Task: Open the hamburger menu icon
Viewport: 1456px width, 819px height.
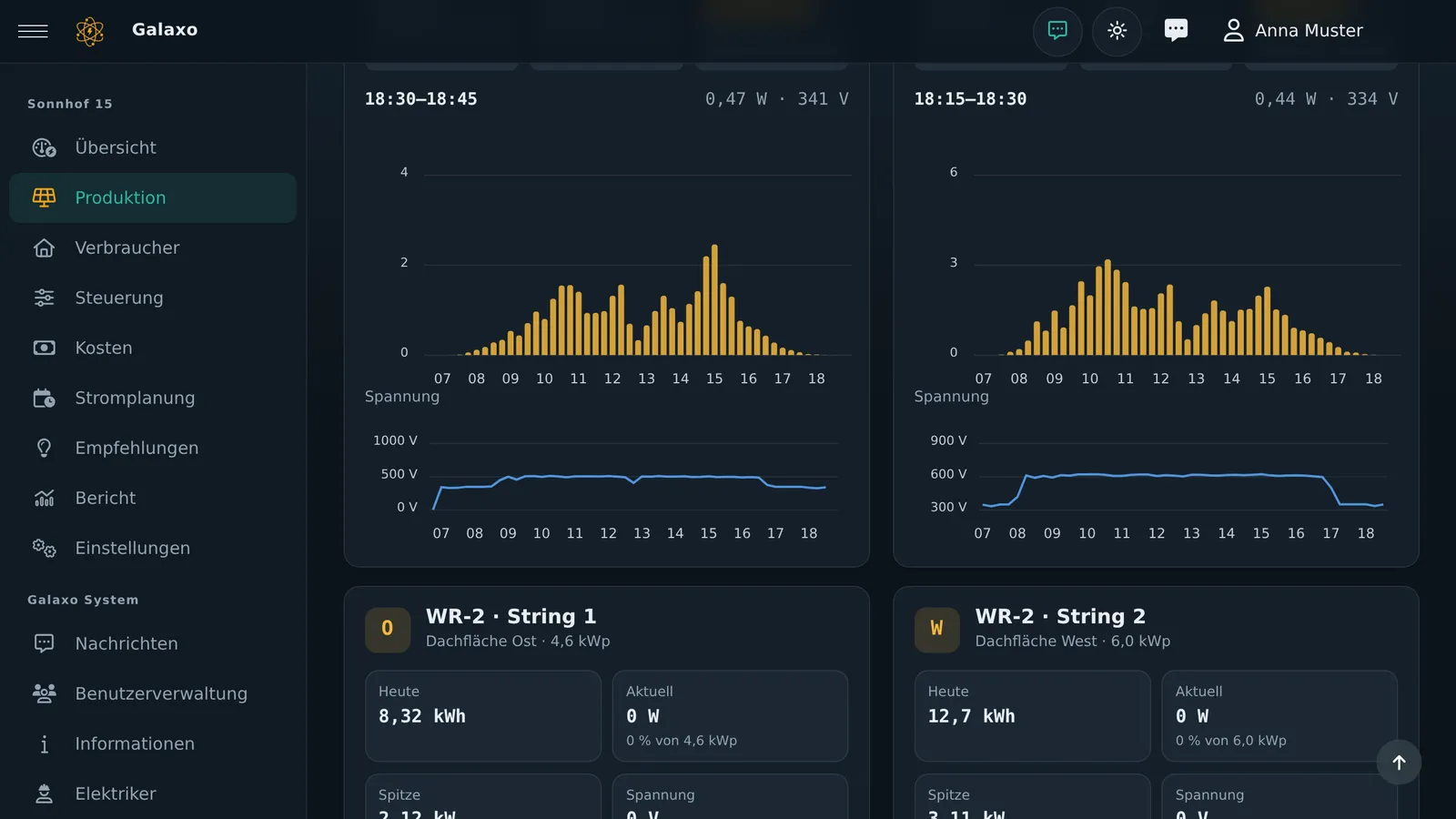Action: click(33, 31)
